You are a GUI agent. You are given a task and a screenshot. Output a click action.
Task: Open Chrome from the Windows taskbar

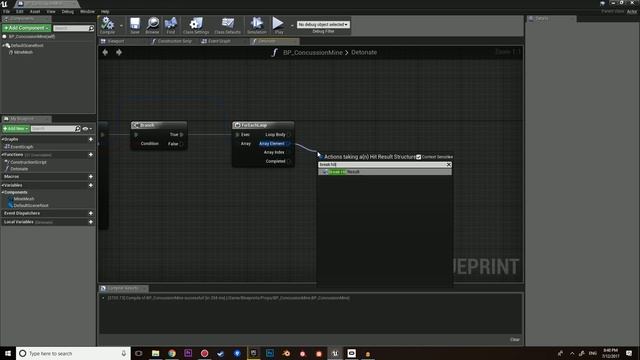point(172,353)
